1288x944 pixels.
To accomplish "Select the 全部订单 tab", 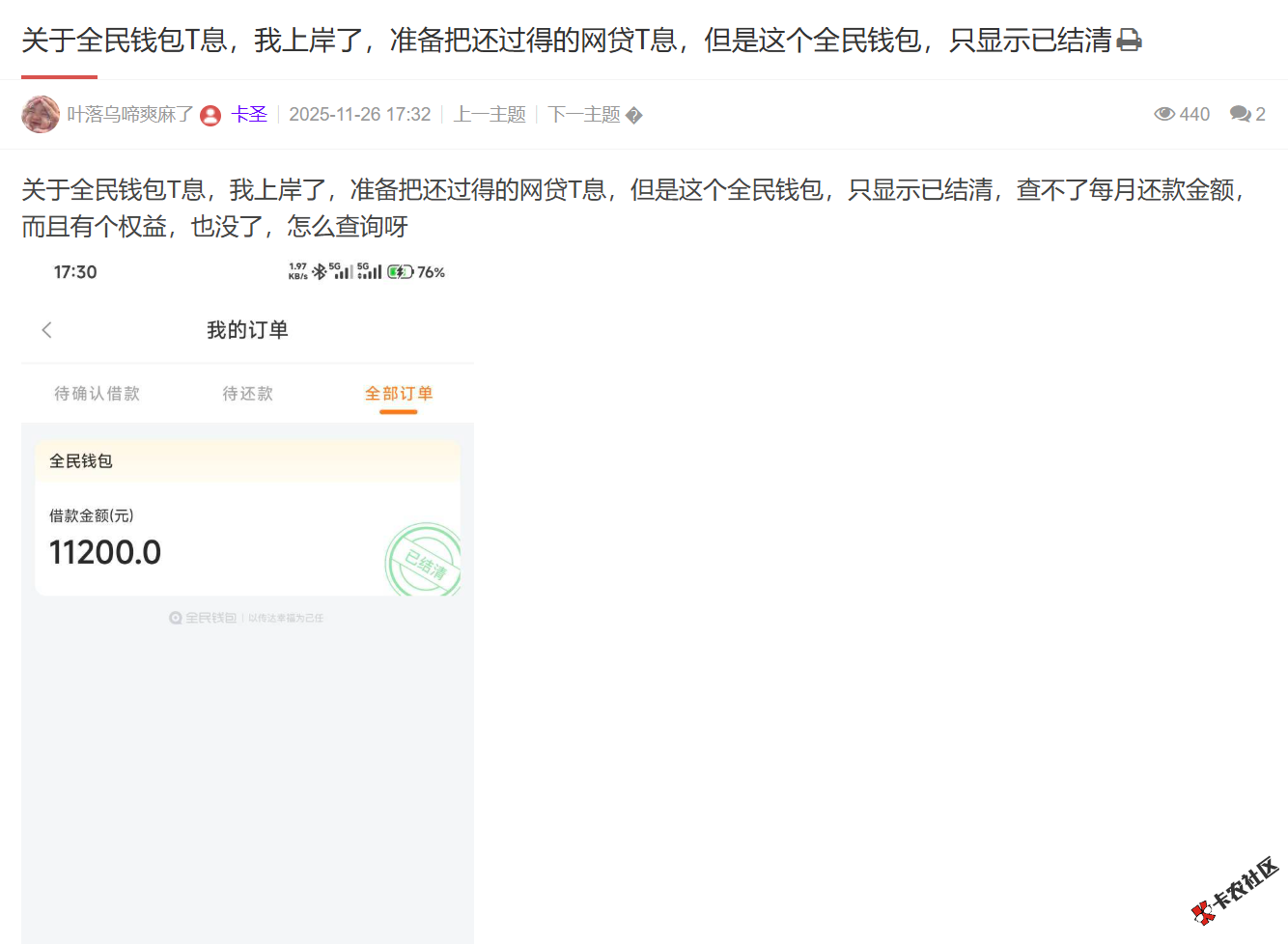I will point(399,393).
